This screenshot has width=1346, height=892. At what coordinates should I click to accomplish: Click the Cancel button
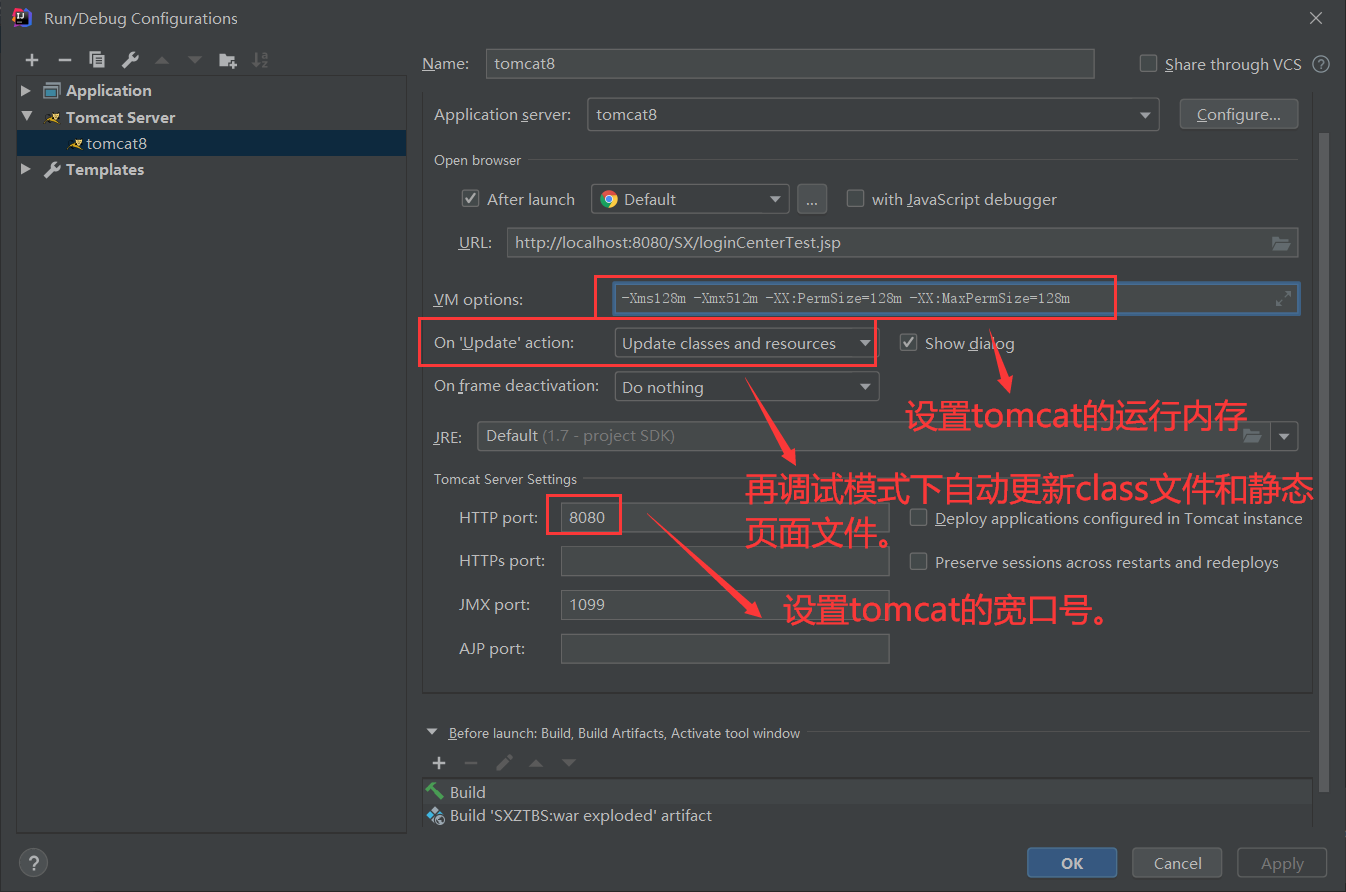coord(1177,863)
